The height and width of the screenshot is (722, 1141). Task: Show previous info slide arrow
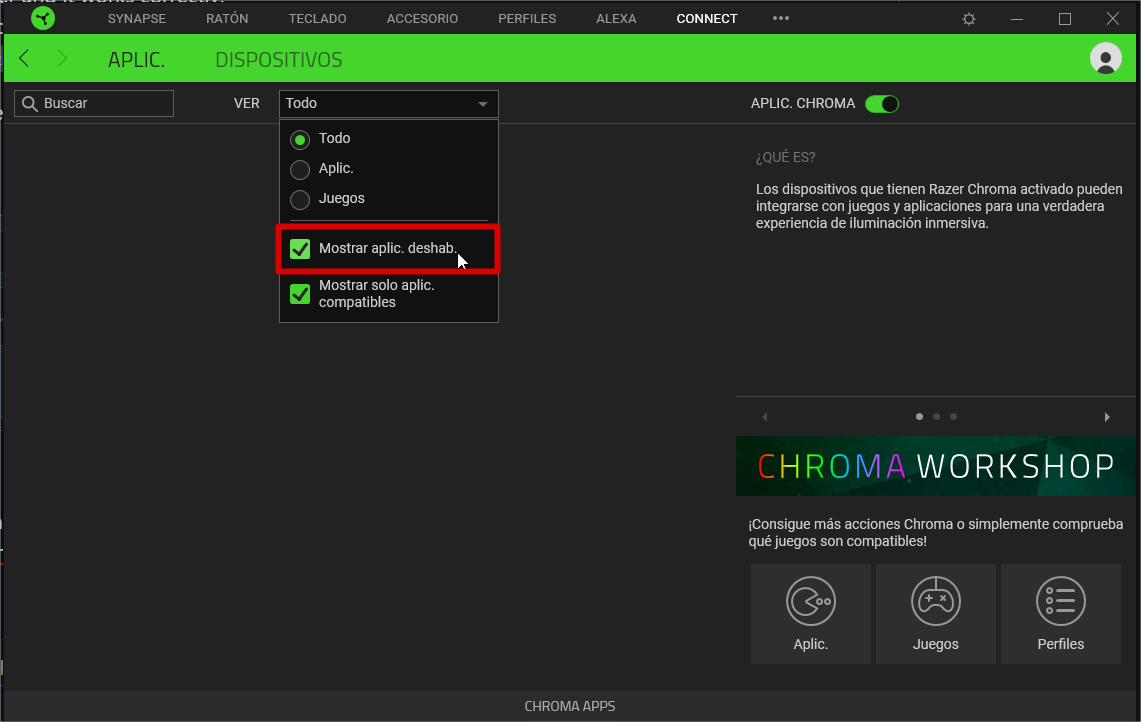[765, 417]
